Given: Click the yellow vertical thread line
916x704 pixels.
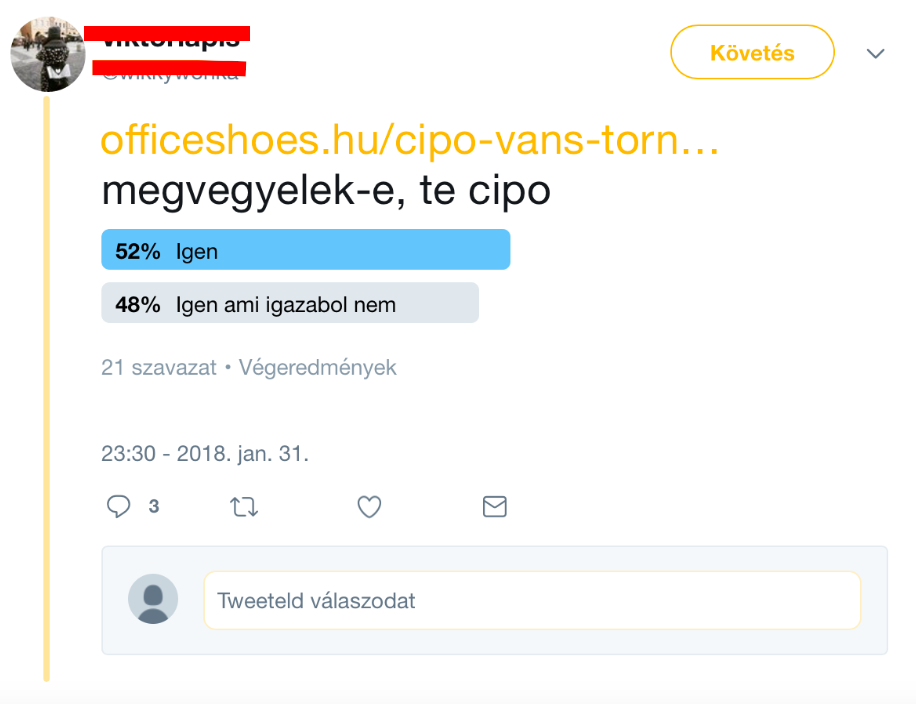Looking at the screenshot, I should pos(46,400).
